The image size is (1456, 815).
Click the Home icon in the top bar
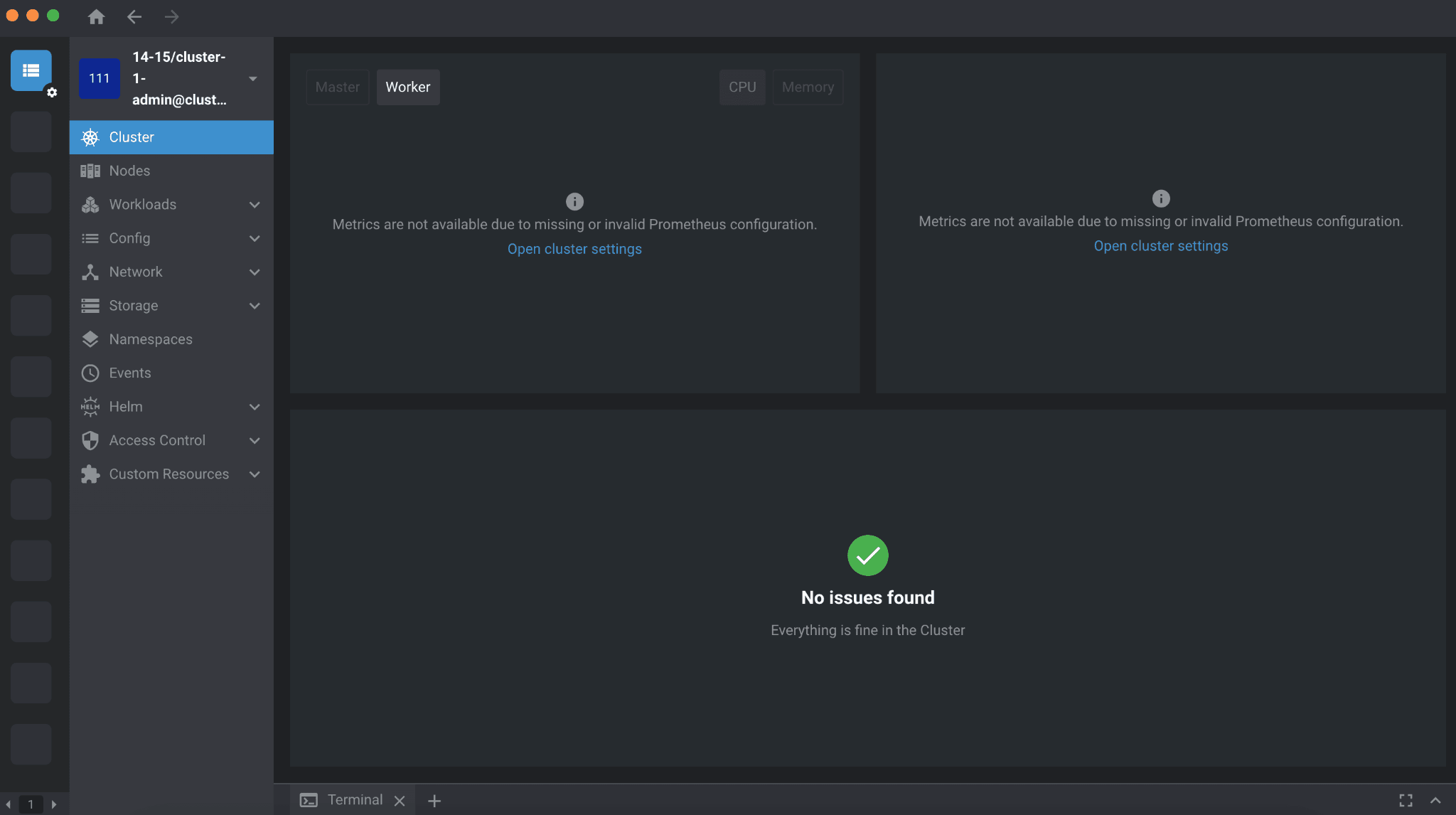coord(97,16)
